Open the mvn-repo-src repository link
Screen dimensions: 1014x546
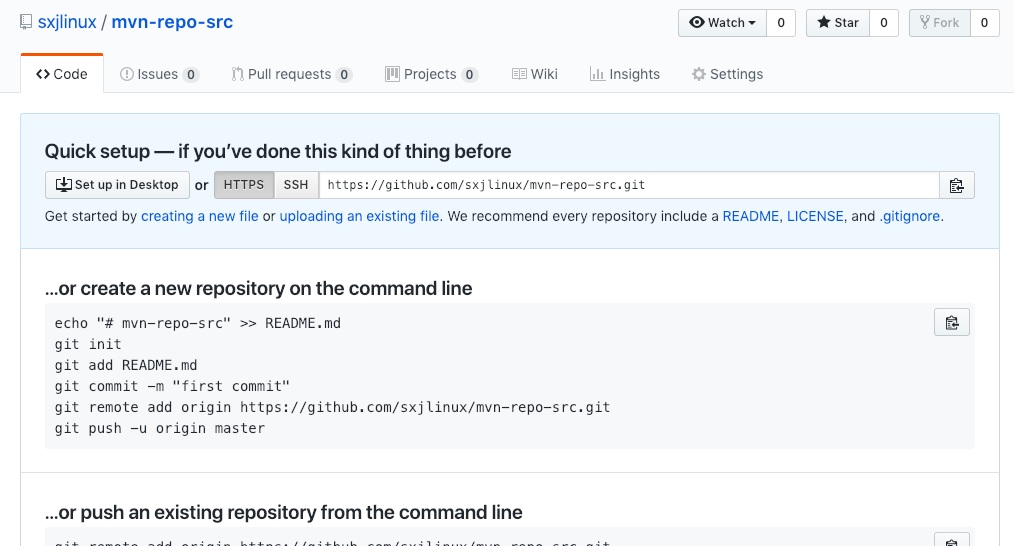(172, 22)
